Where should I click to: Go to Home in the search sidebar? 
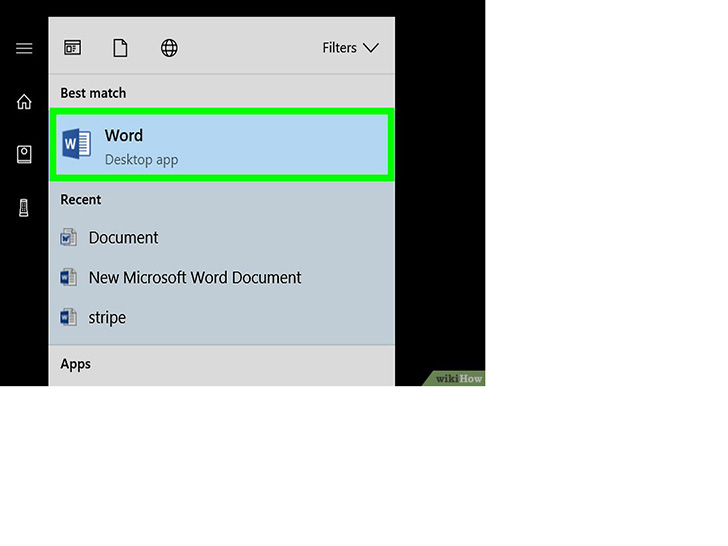[24, 102]
